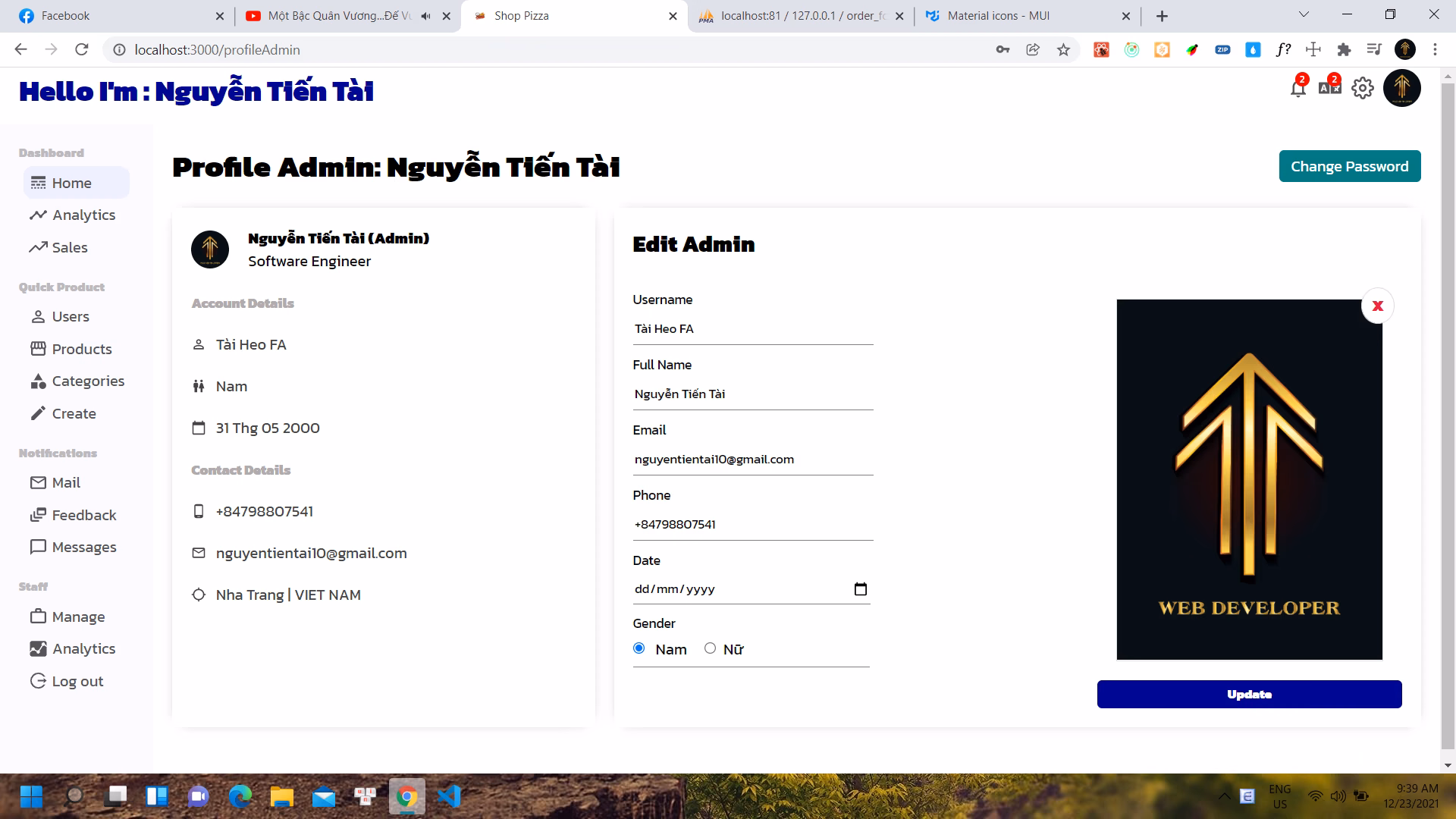This screenshot has width=1456, height=819.
Task: Focus the Username input field
Action: 753,328
